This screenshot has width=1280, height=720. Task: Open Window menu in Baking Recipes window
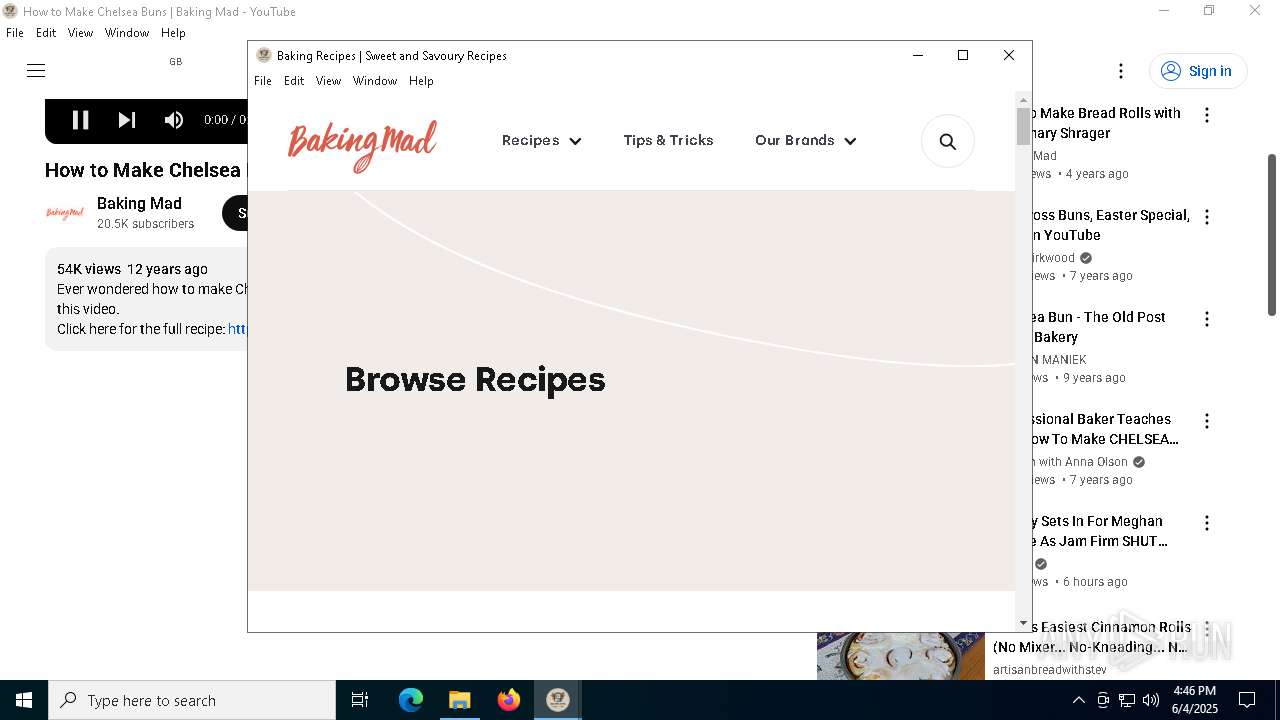click(375, 81)
